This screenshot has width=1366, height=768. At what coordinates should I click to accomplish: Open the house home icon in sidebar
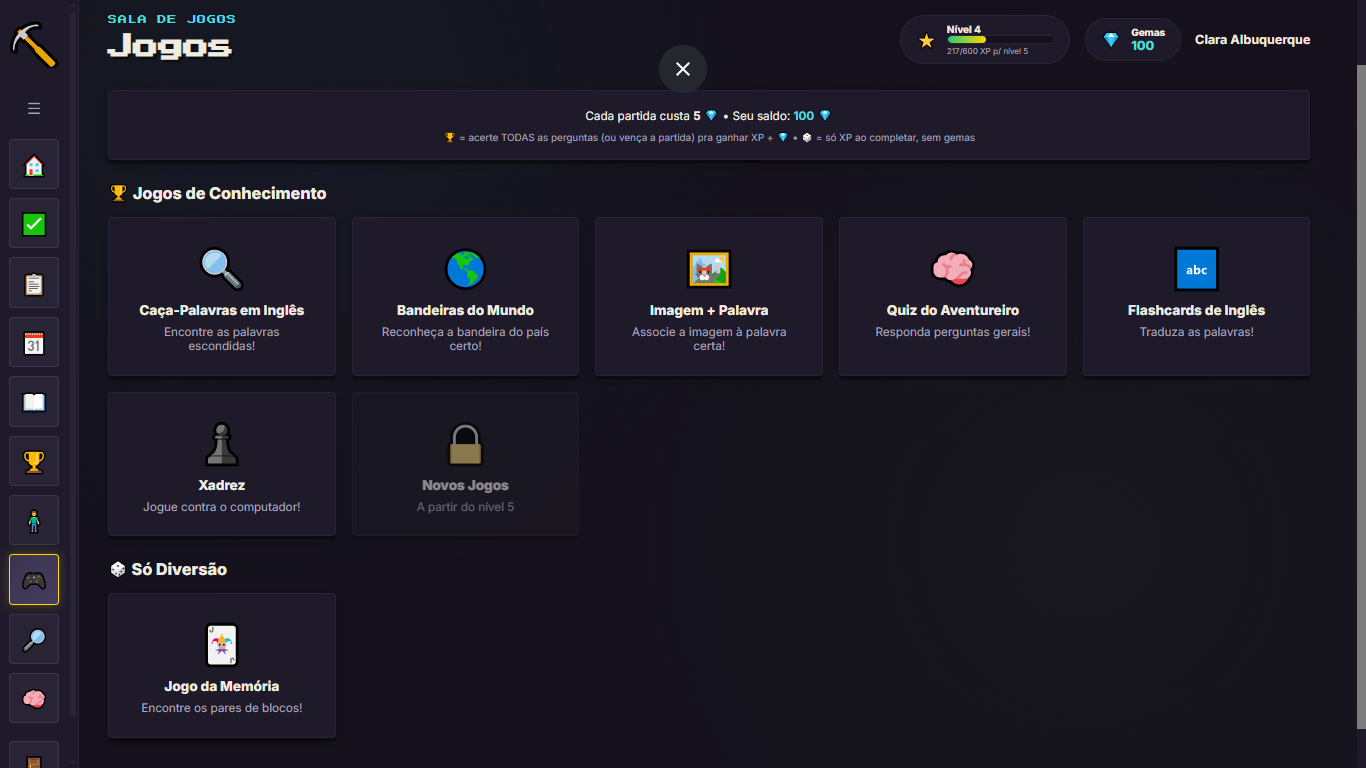point(34,164)
